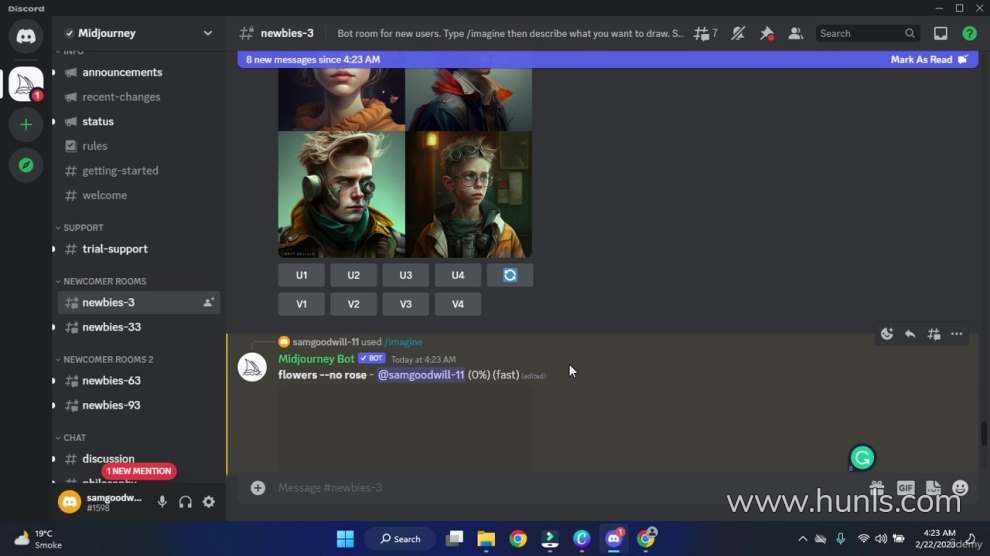Open the sticker picker icon
This screenshot has width=990, height=556.
click(x=933, y=488)
